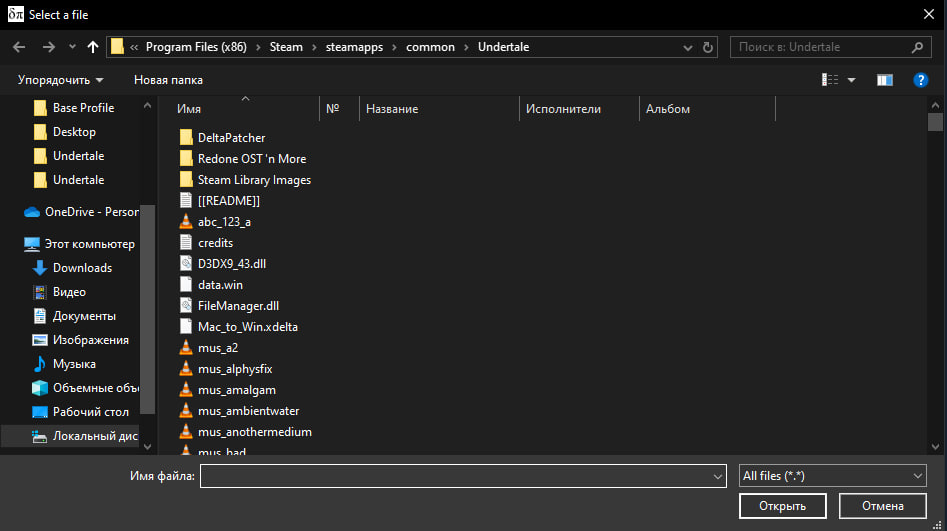Open Документы in the sidebar
This screenshot has height=531, width=947.
(x=74, y=316)
